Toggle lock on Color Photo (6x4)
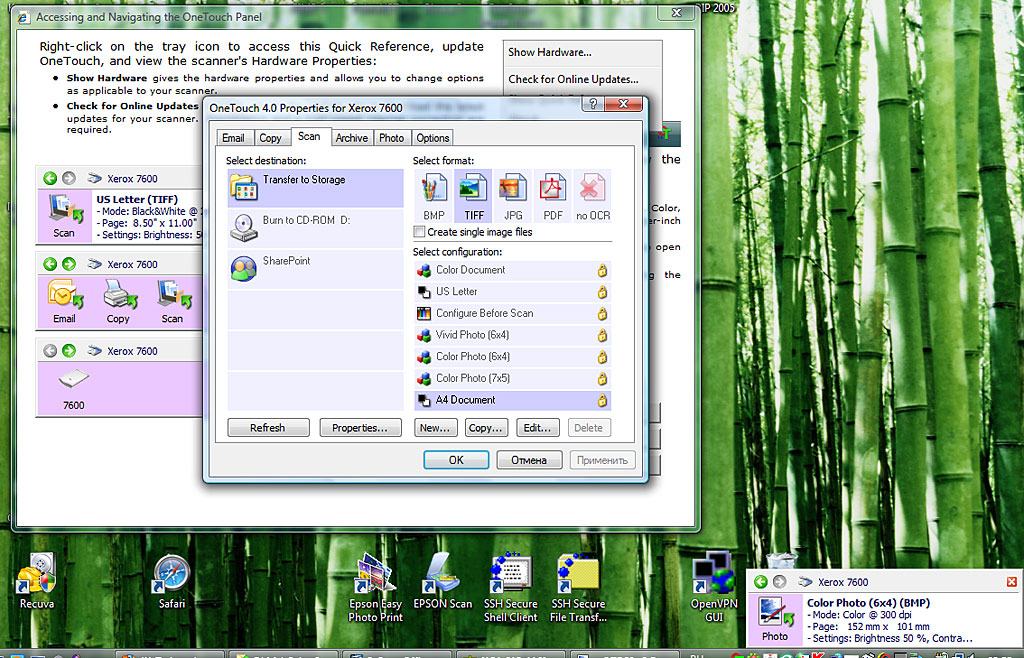 click(x=602, y=357)
